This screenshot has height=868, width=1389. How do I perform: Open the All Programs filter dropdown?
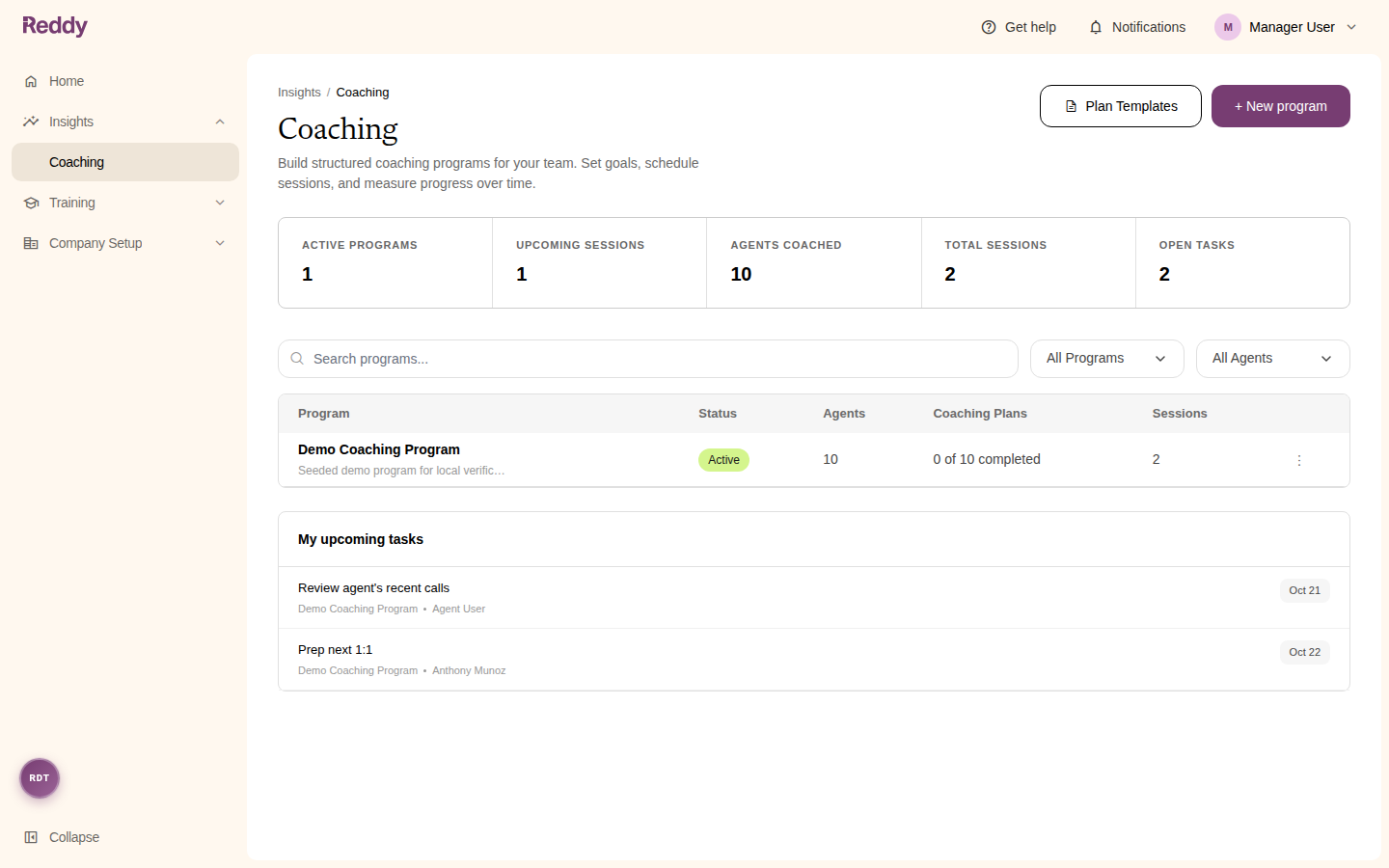(1107, 359)
